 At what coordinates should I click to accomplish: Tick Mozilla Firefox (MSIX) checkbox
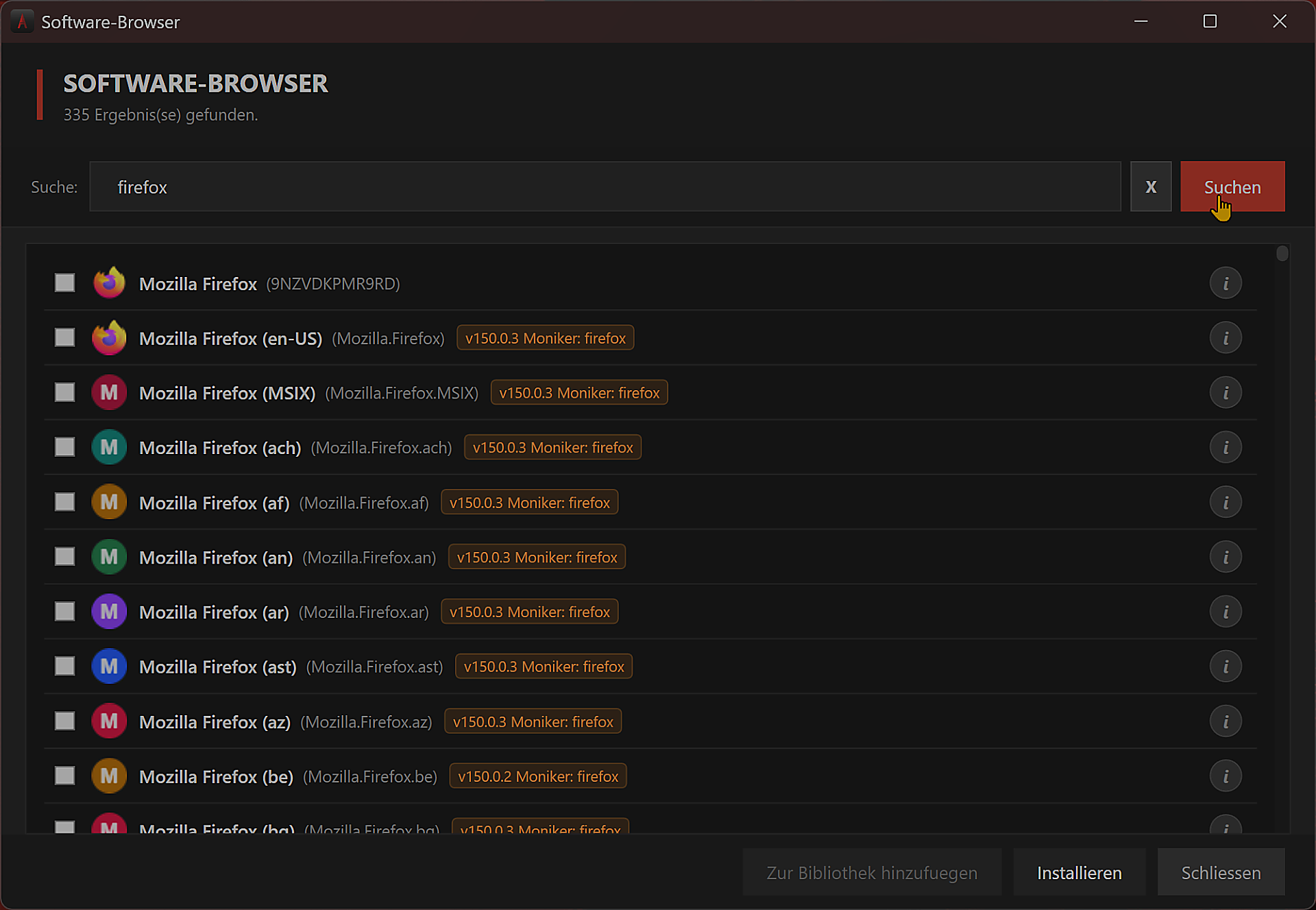(65, 392)
